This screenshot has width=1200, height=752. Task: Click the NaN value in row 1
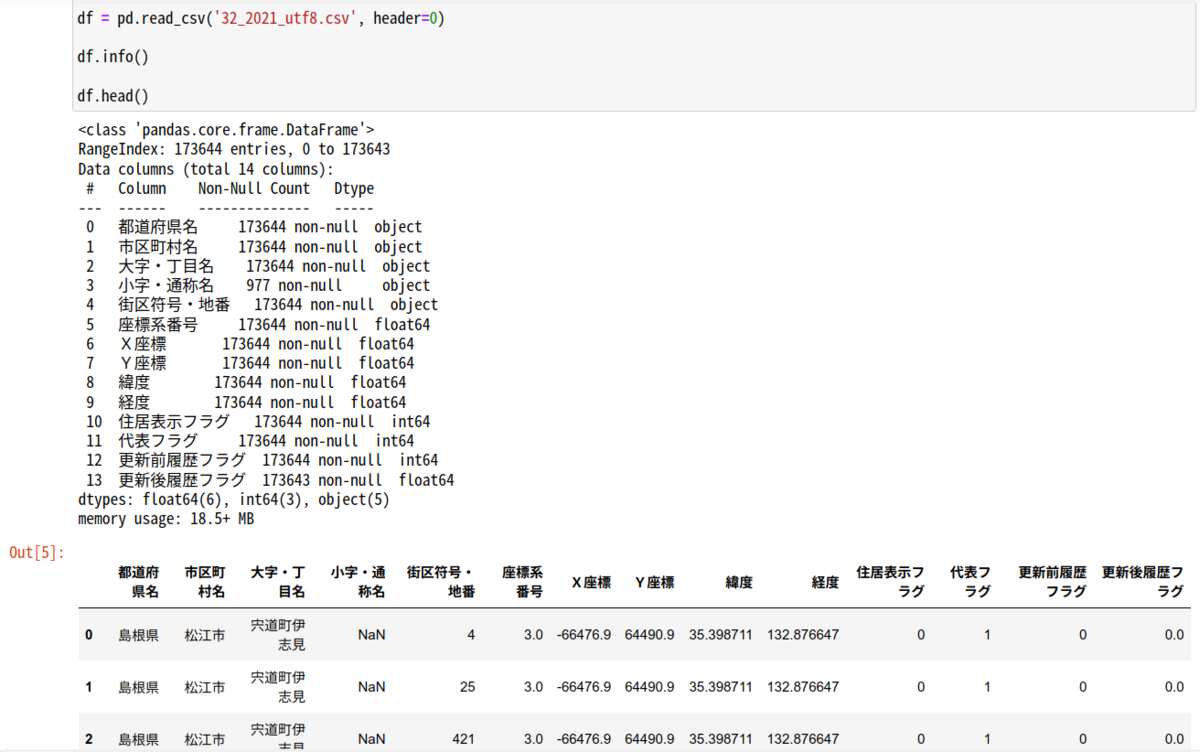point(370,687)
